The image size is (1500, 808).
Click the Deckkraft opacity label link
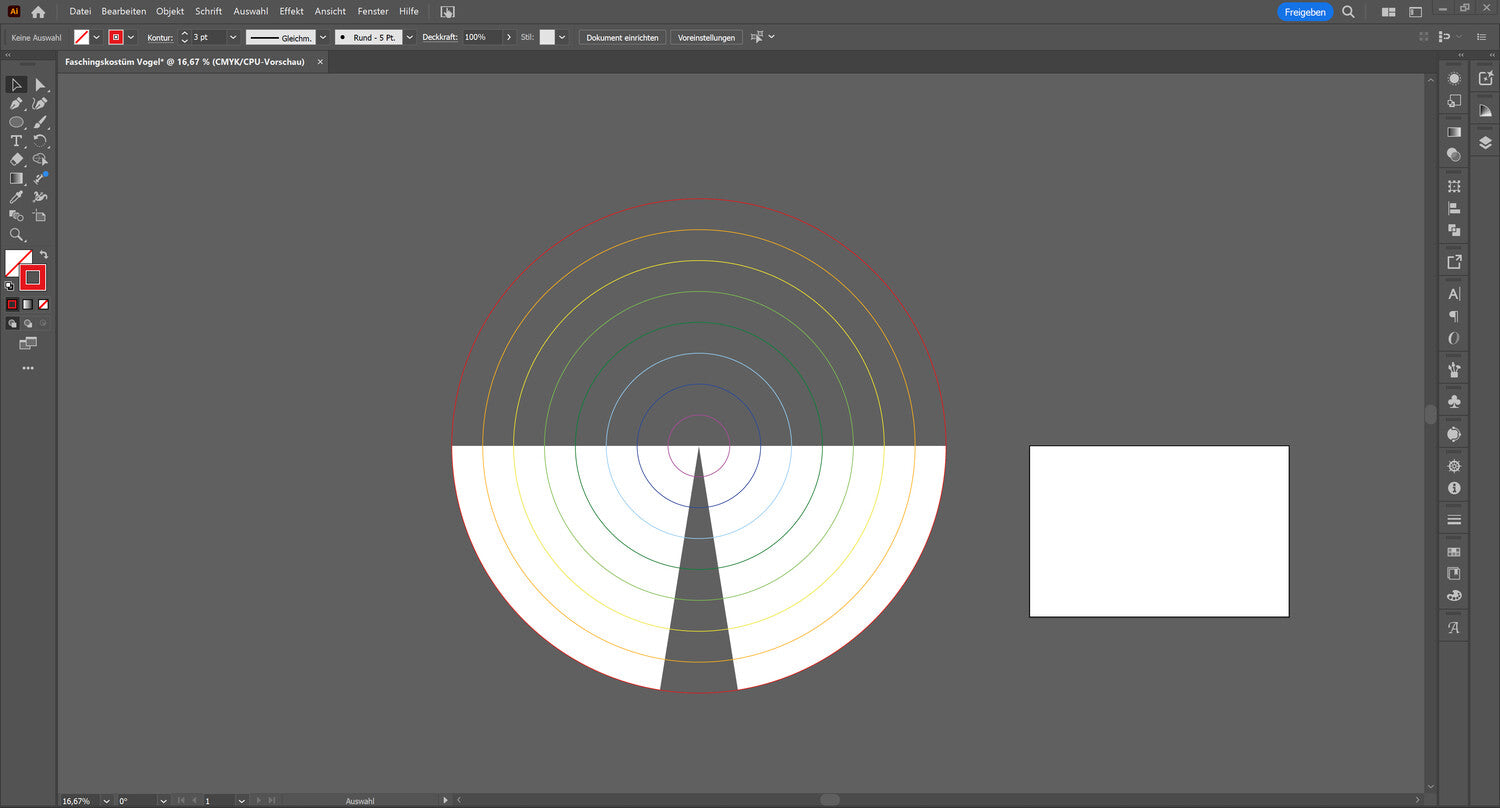click(440, 37)
